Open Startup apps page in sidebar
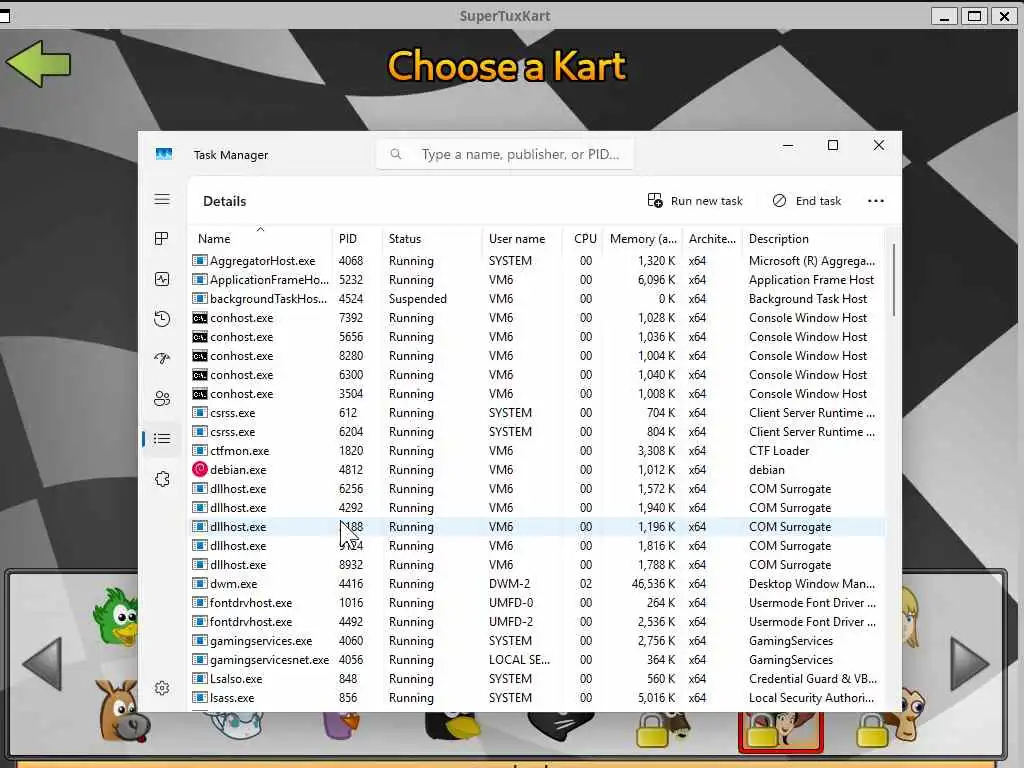Viewport: 1024px width, 768px height. click(162, 358)
